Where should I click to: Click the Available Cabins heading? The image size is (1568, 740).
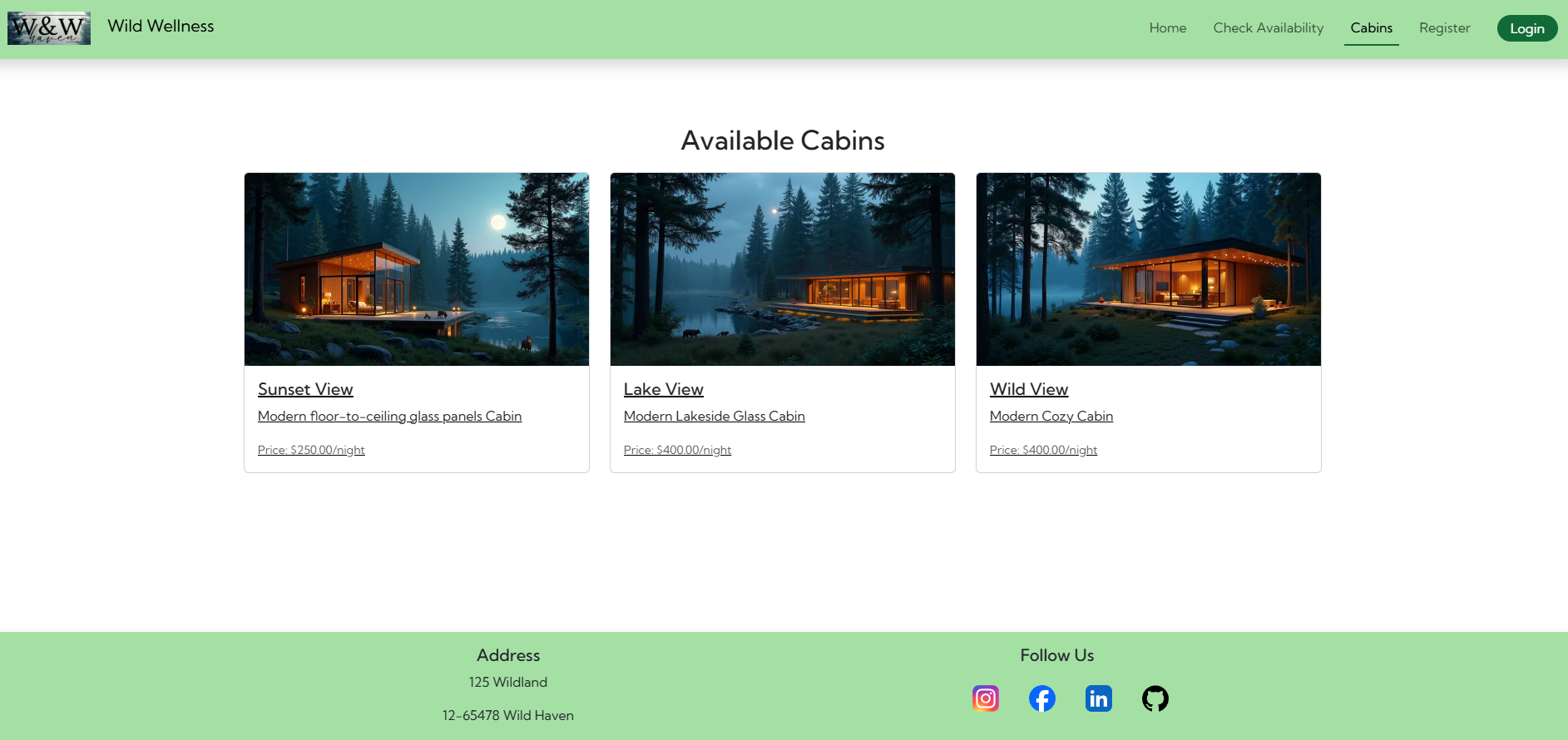click(x=783, y=141)
